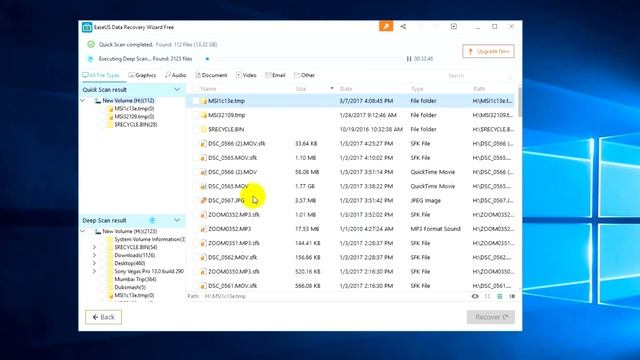Switch to list details view icon
This screenshot has height=360, width=640.
click(x=500, y=296)
